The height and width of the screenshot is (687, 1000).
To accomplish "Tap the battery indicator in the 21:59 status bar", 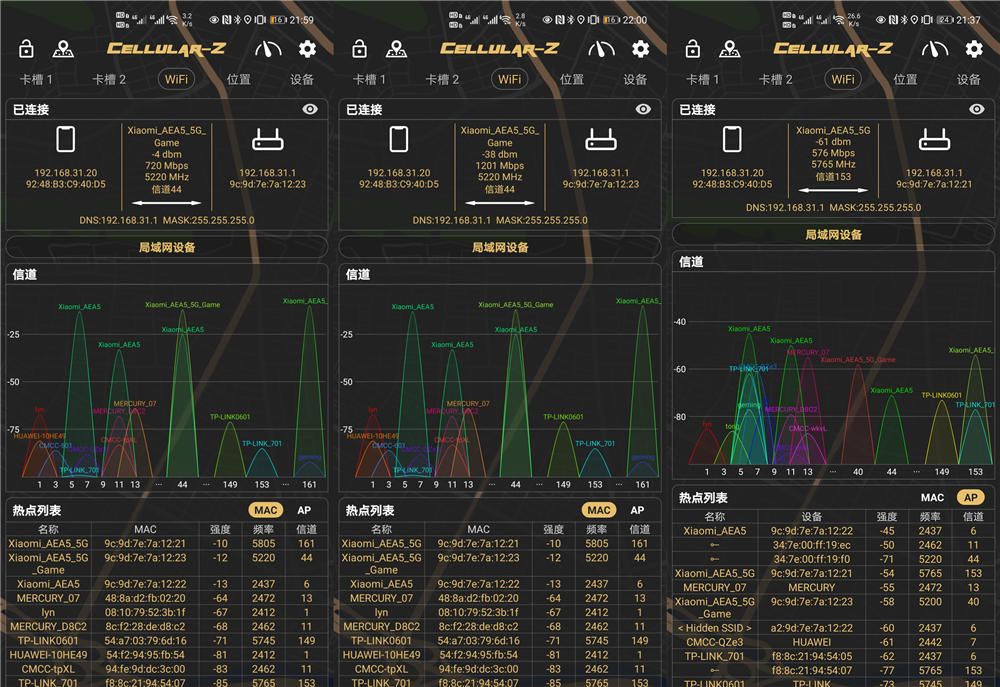I will click(277, 20).
